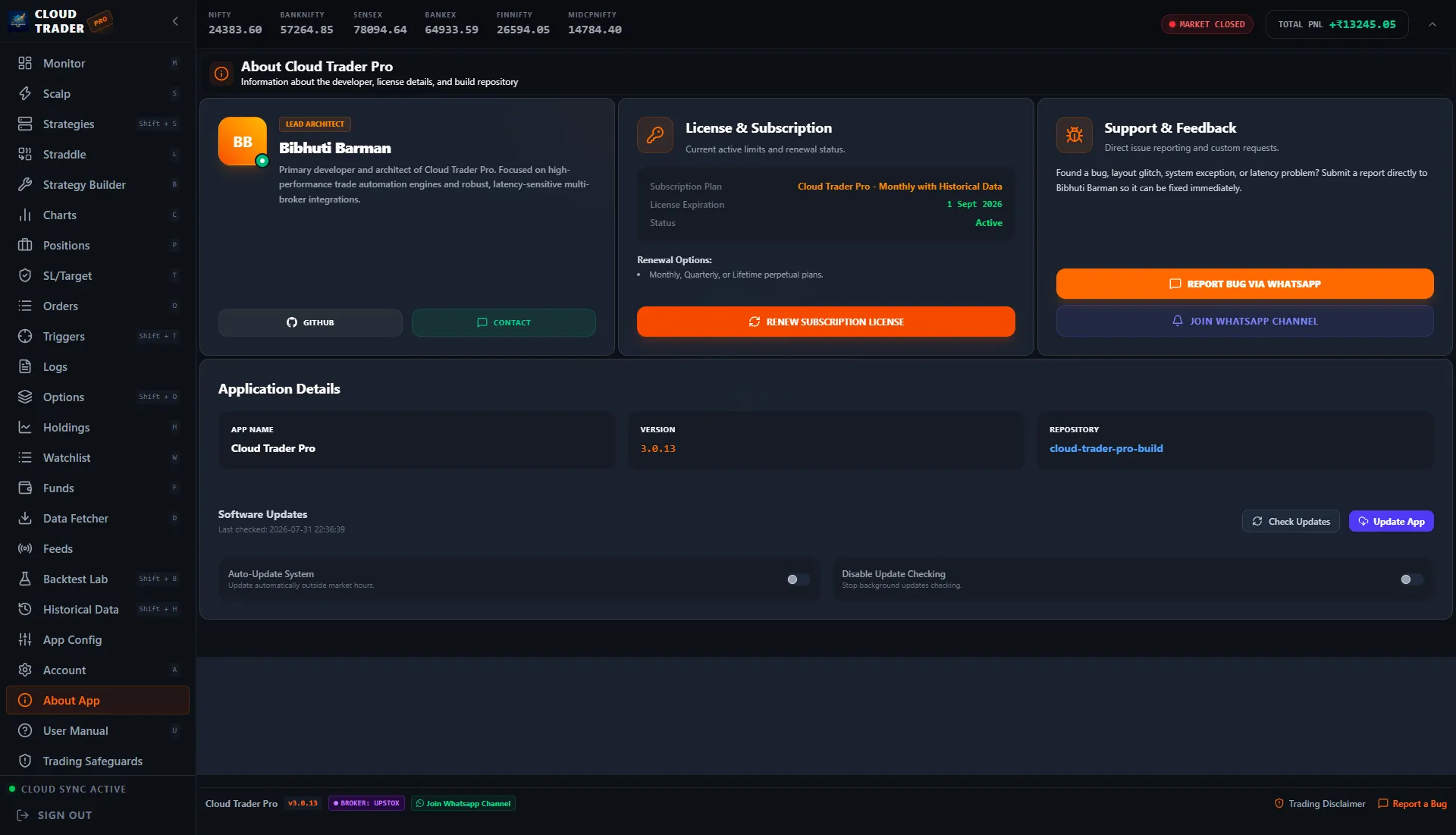Open the developer's GitHub button
1456x835 pixels.
click(310, 322)
